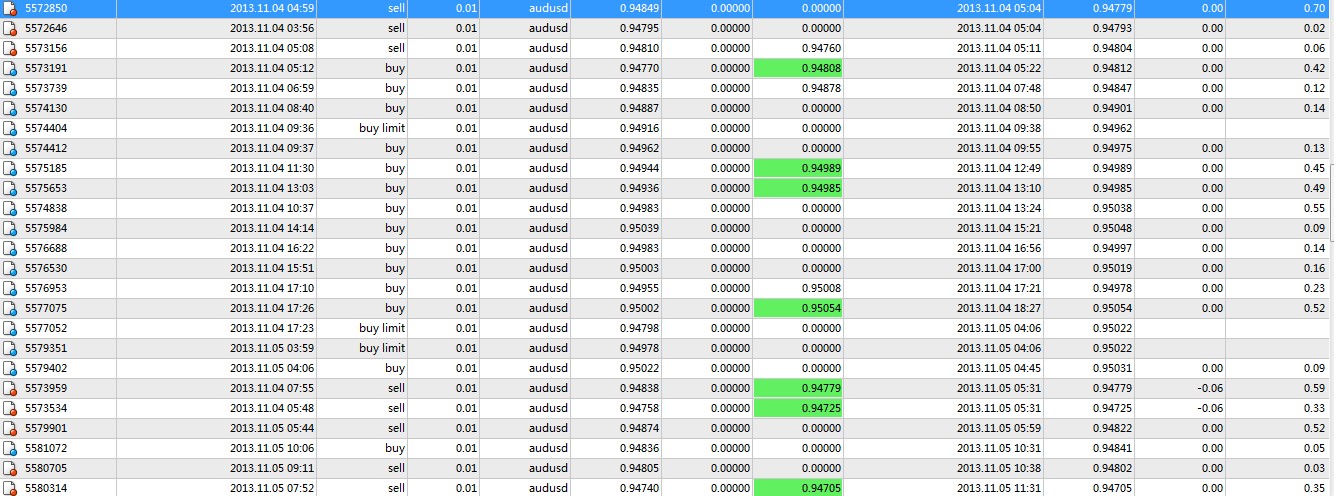
Task: Click the sell order icon for ticket 5573959
Action: 10,389
